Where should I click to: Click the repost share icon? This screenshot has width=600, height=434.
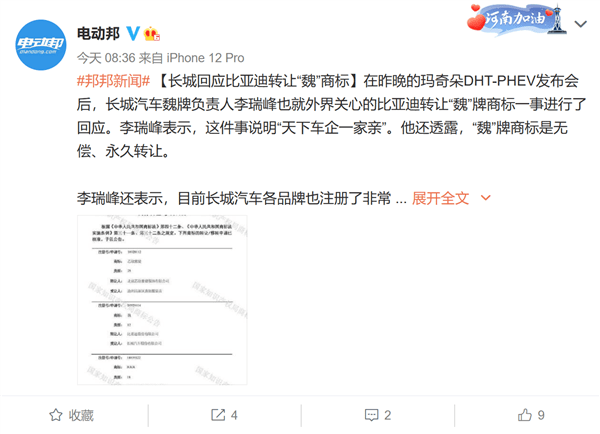(x=218, y=415)
